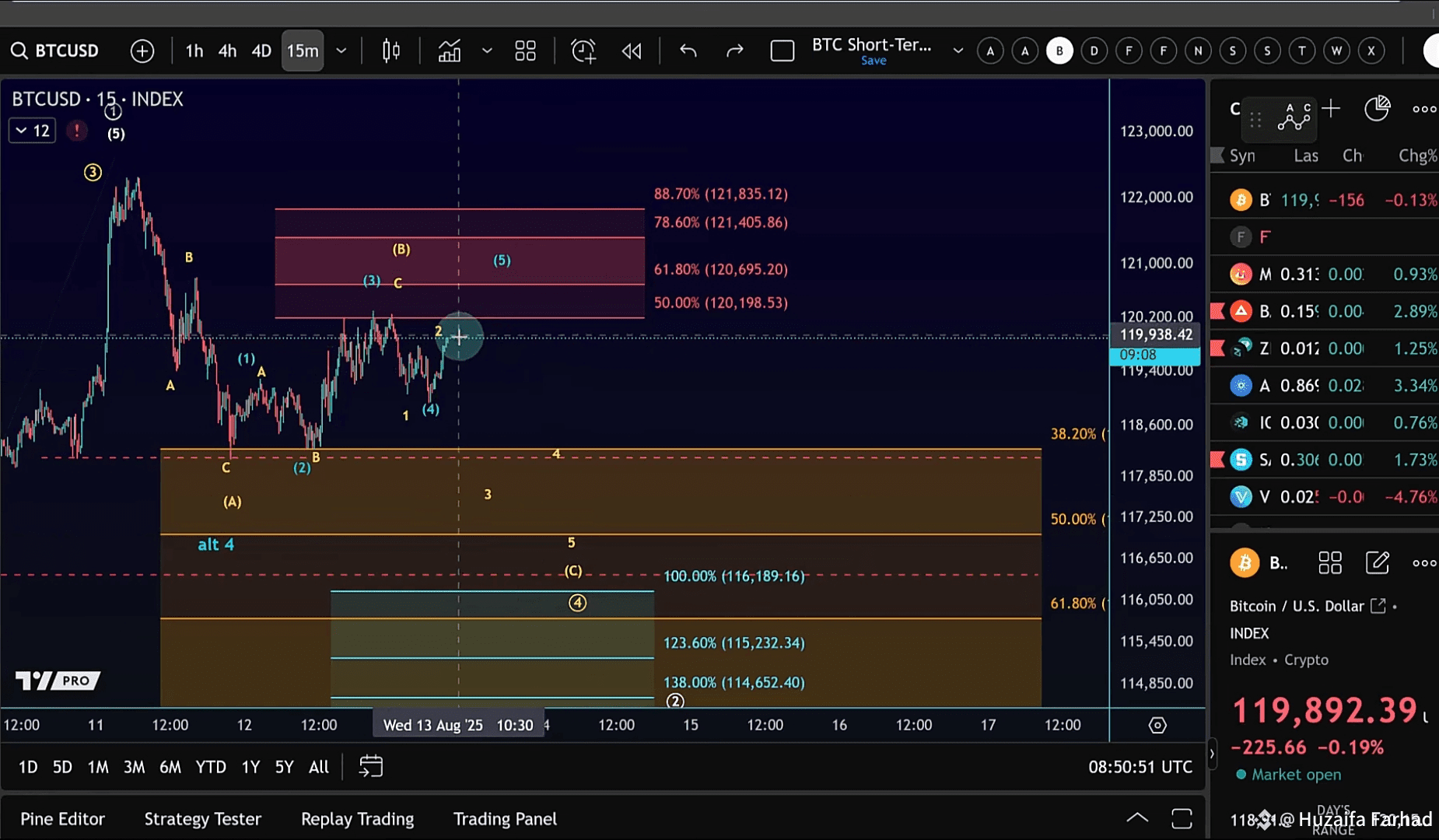
Task: Select the 15m timeframe
Action: (303, 51)
